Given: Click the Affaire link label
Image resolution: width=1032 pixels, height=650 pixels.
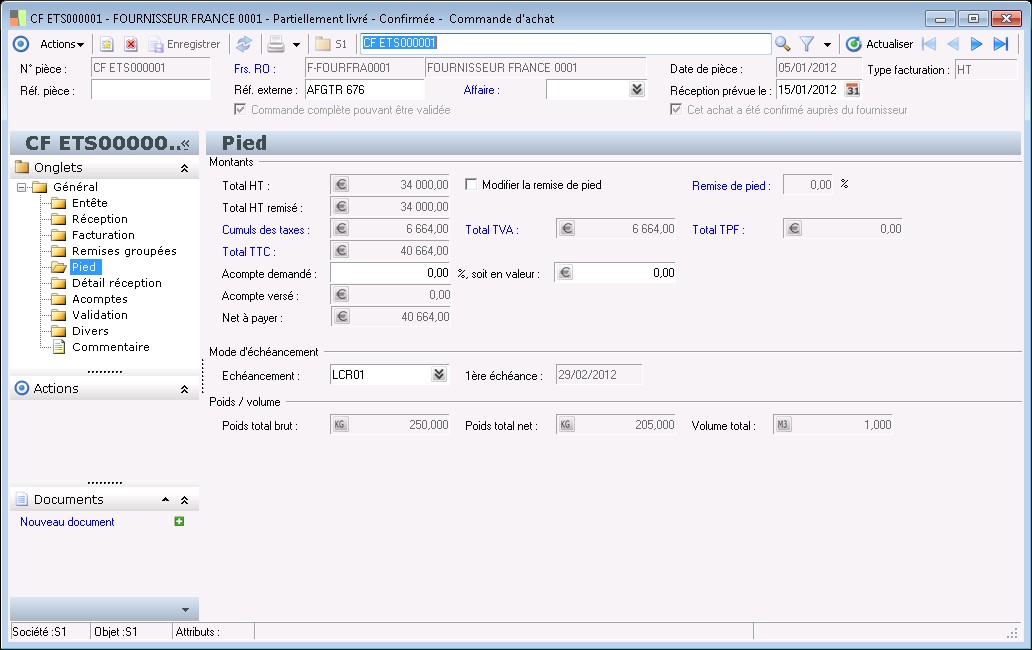Looking at the screenshot, I should 480,90.
